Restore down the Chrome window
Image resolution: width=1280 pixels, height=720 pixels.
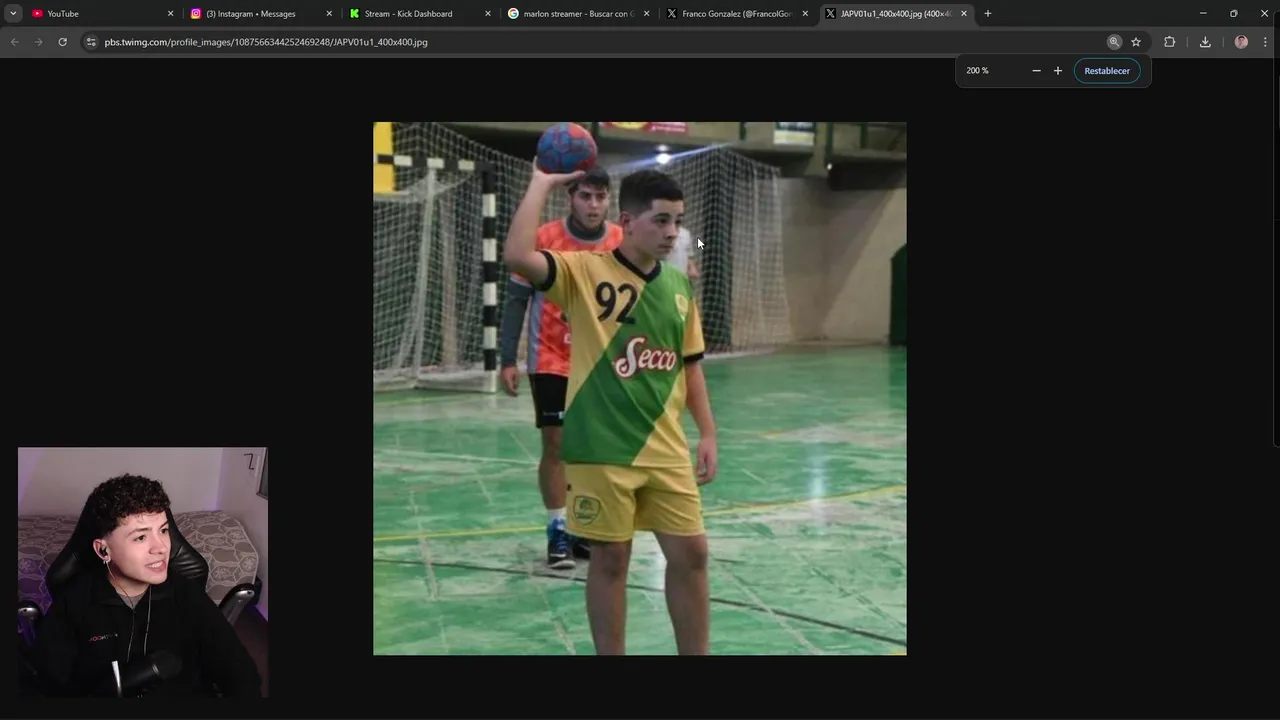coord(1234,13)
